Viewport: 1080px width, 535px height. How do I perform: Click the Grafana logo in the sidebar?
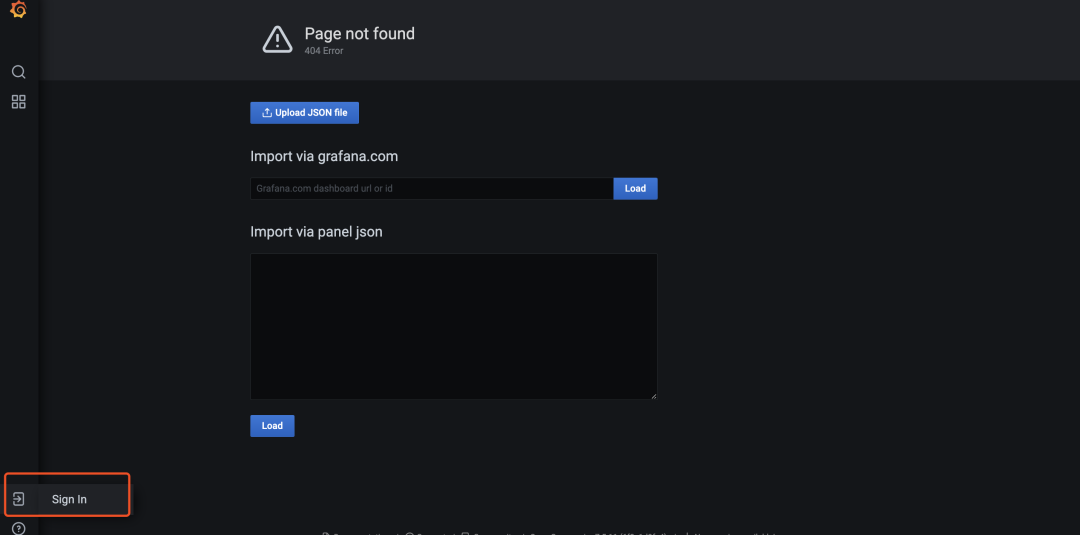coord(19,10)
